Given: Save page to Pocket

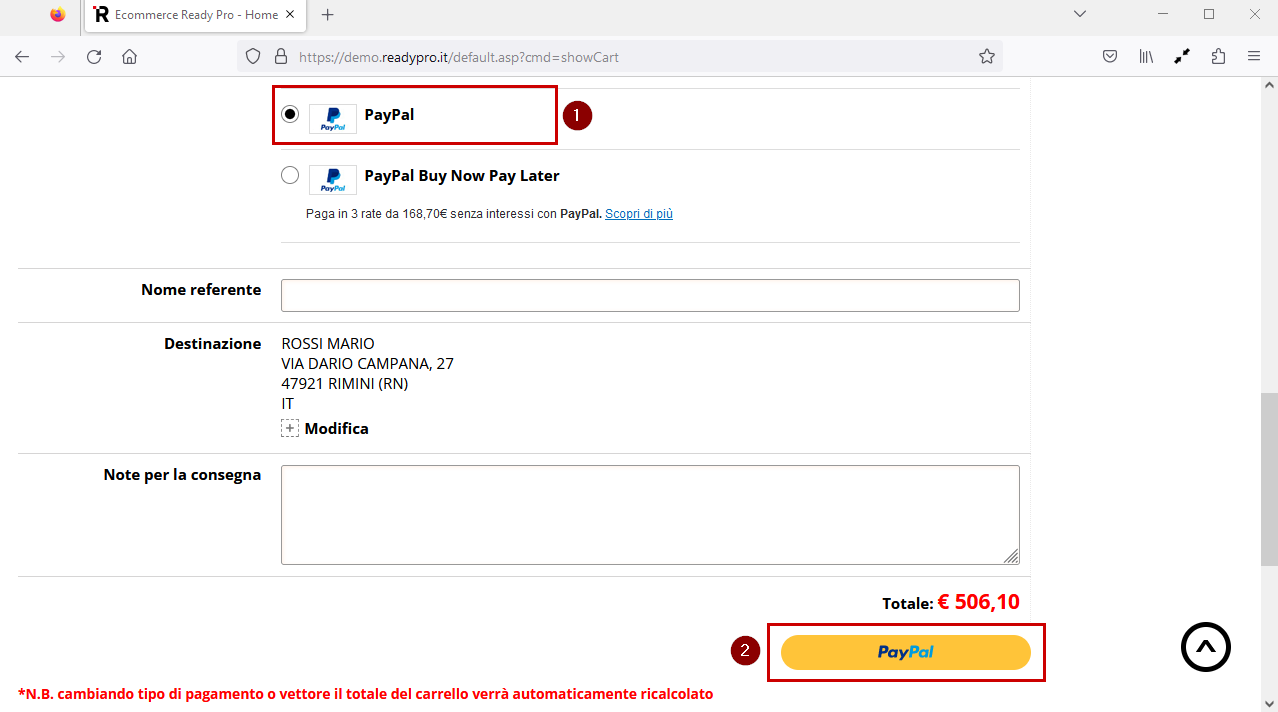Looking at the screenshot, I should (1110, 57).
